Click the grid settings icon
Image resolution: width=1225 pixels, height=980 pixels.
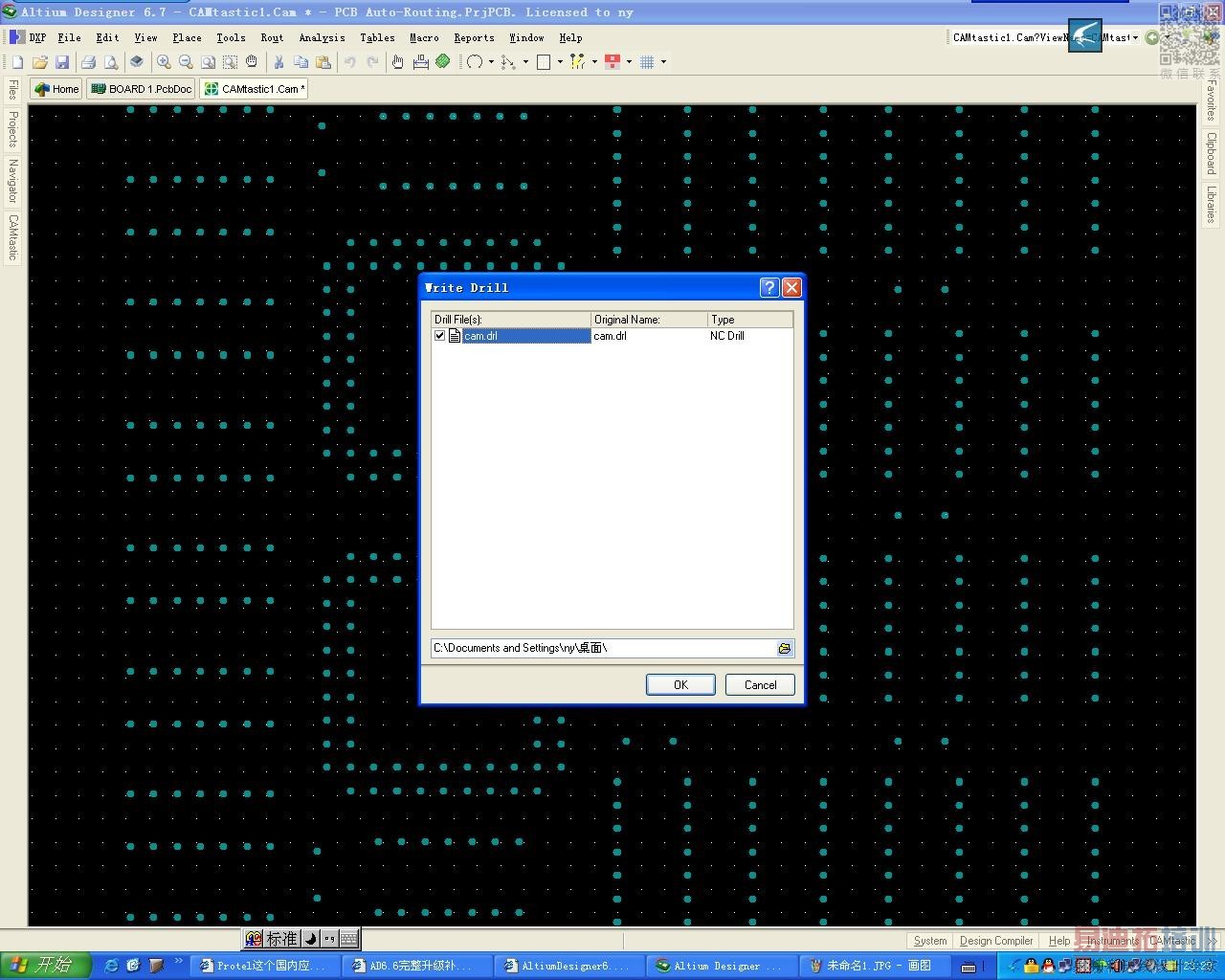[647, 62]
